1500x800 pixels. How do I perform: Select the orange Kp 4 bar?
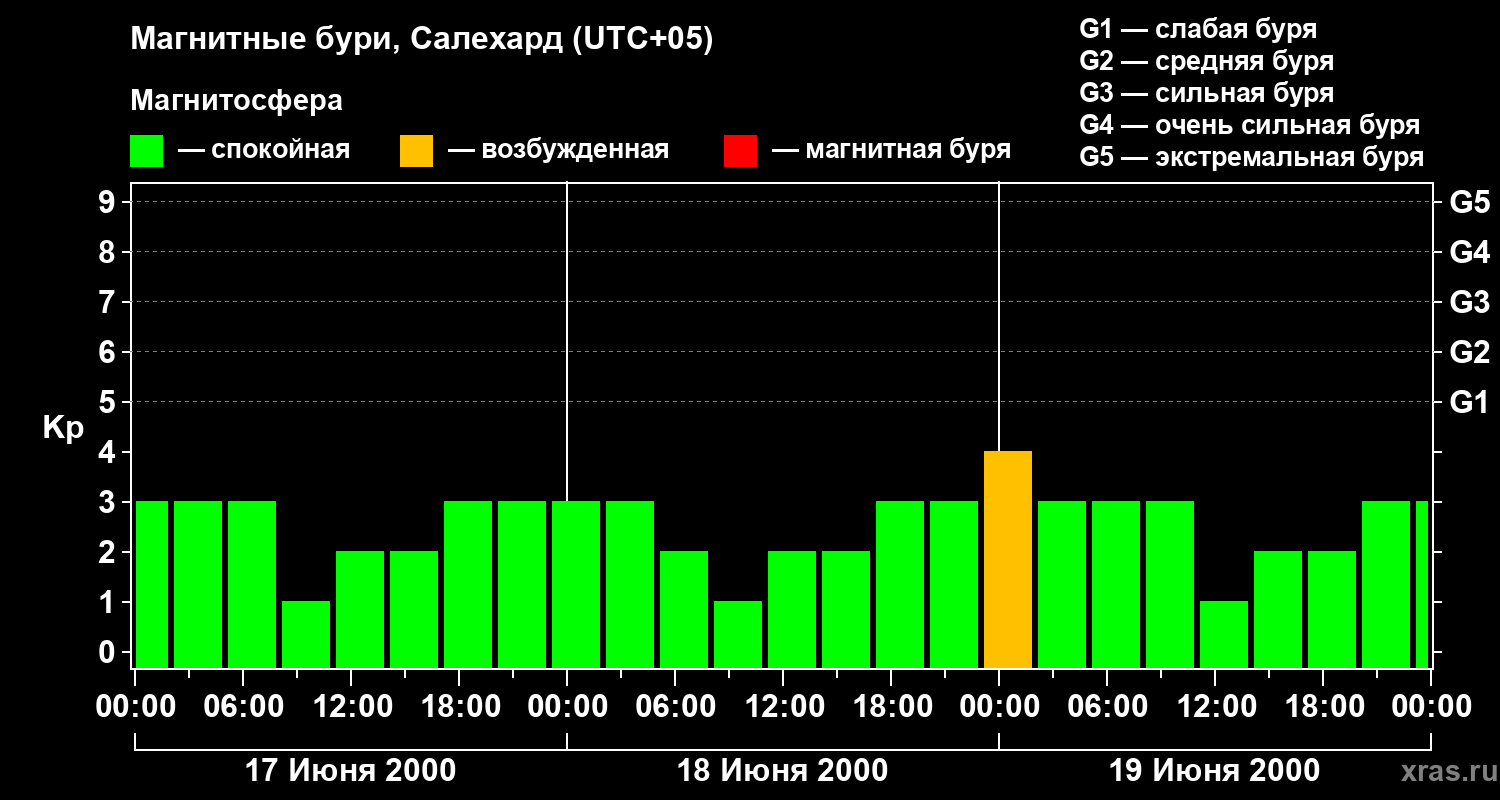tap(1008, 560)
